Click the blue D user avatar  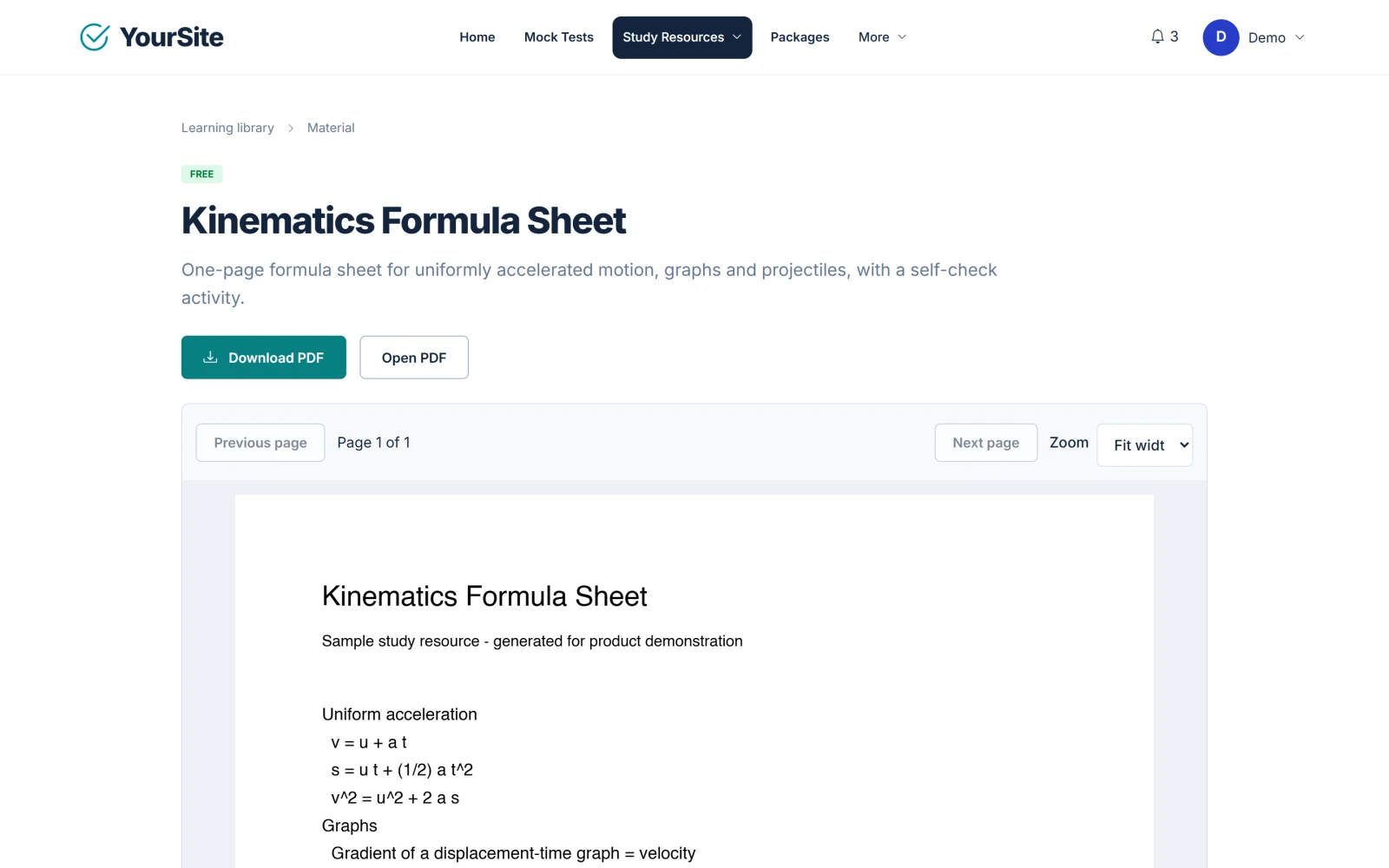tap(1221, 37)
